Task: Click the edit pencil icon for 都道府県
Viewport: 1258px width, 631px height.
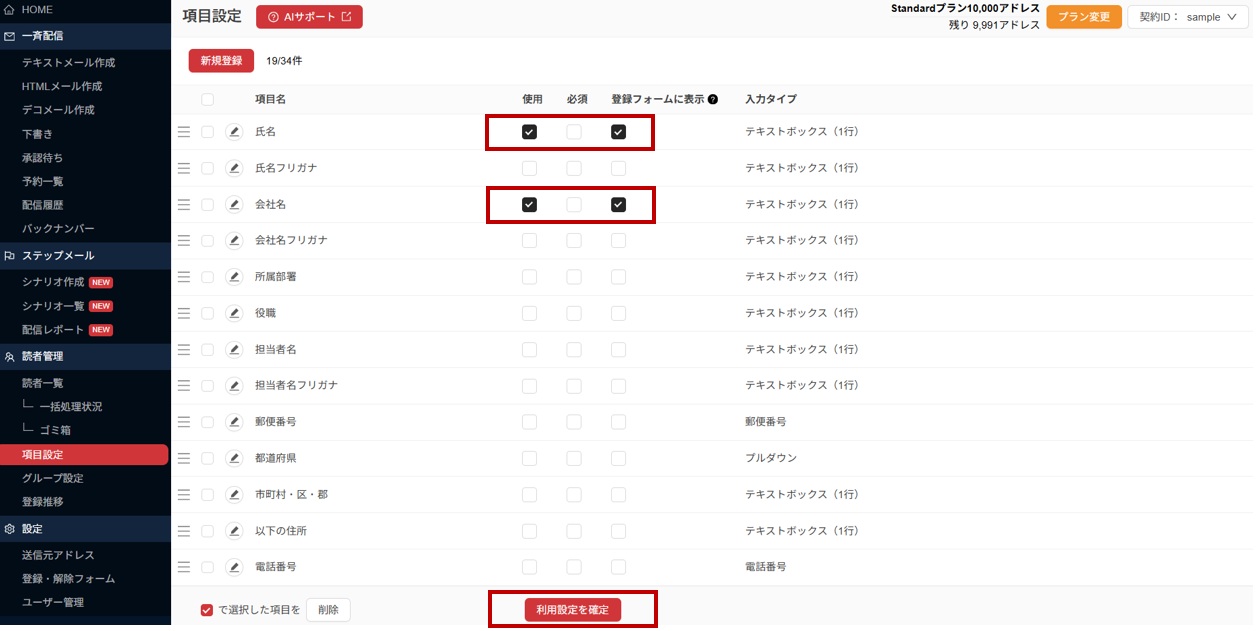Action: pyautogui.click(x=234, y=458)
